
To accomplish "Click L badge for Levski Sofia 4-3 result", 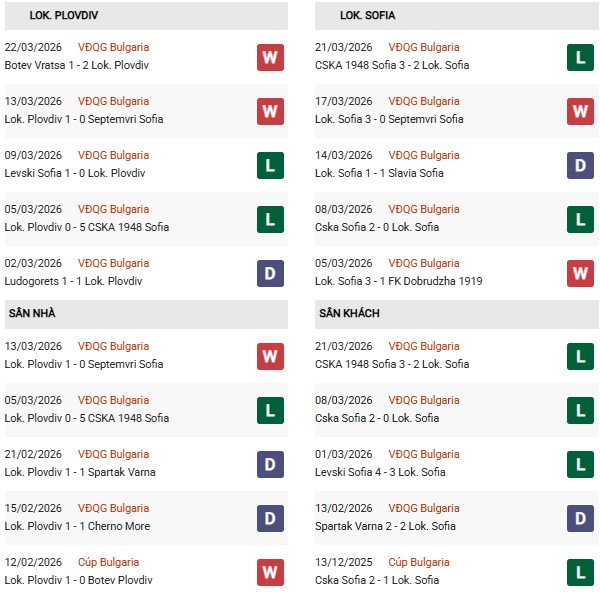I will click(x=581, y=464).
